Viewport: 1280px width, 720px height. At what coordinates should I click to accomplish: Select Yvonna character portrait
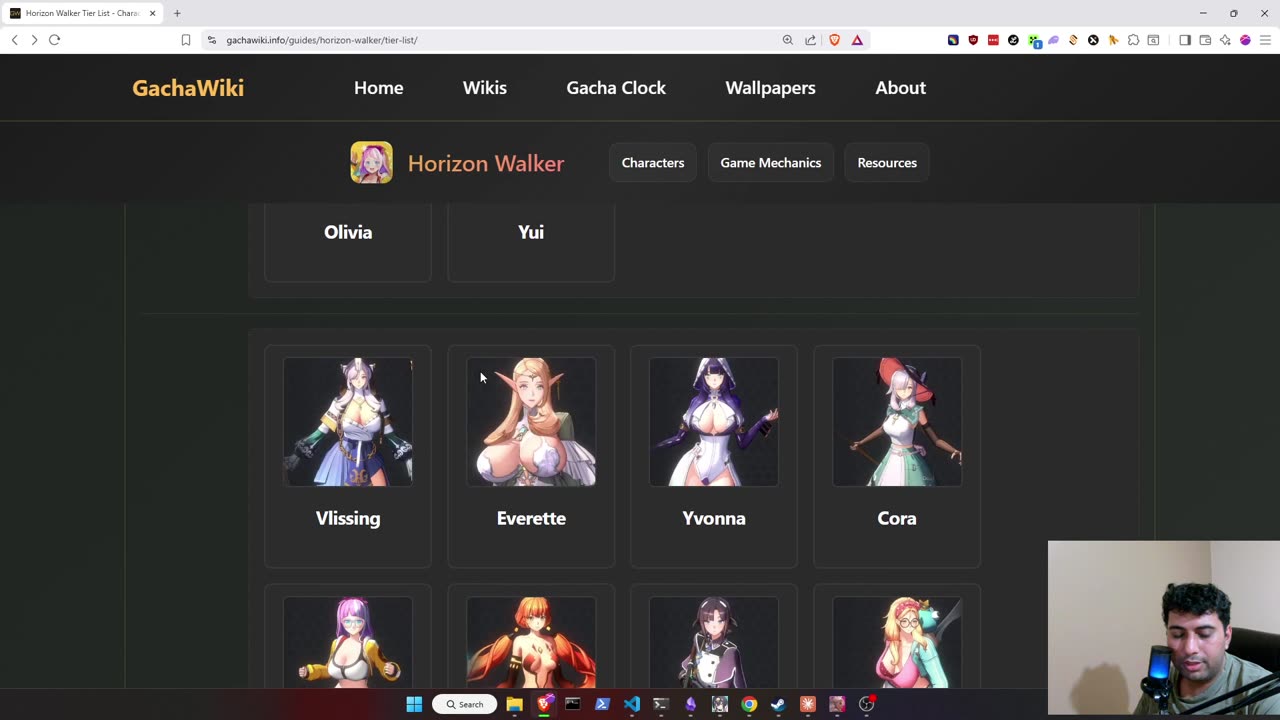[714, 422]
